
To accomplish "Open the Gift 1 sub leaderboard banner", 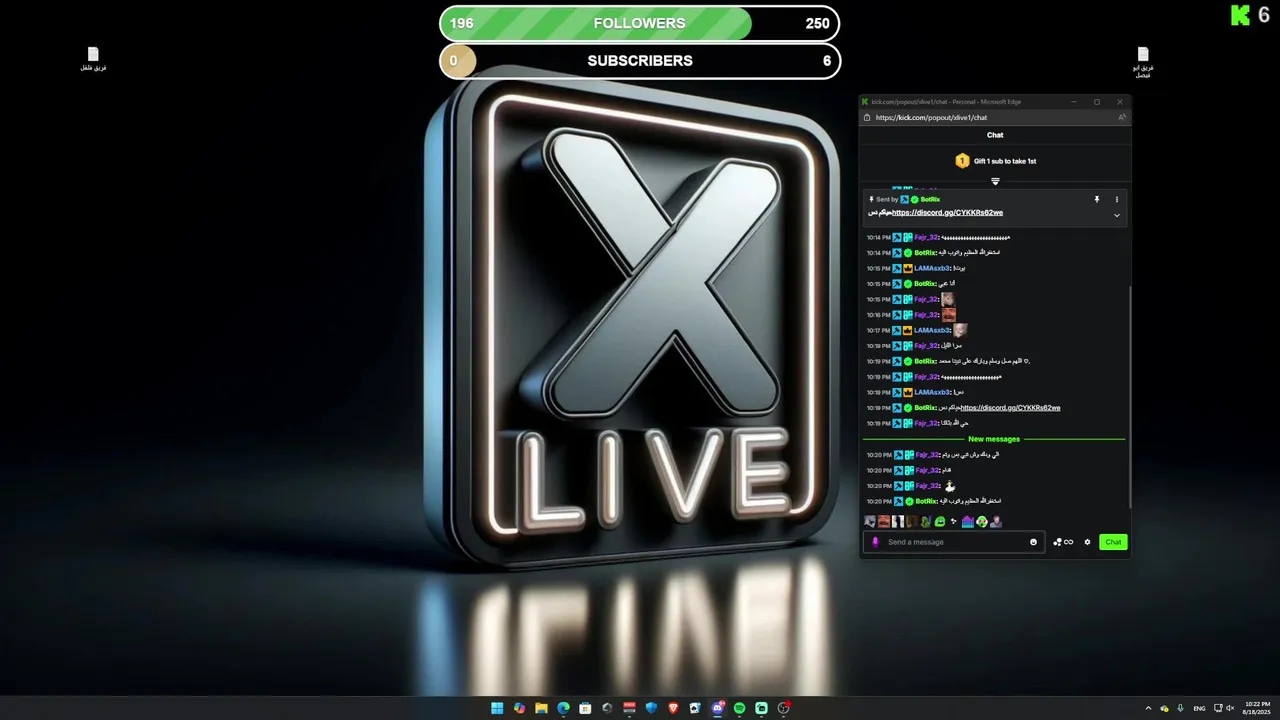I will point(995,161).
